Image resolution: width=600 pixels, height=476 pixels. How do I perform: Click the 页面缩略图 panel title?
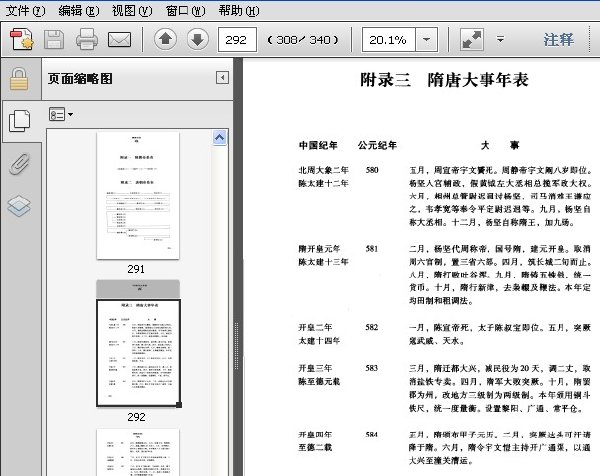tap(80, 78)
